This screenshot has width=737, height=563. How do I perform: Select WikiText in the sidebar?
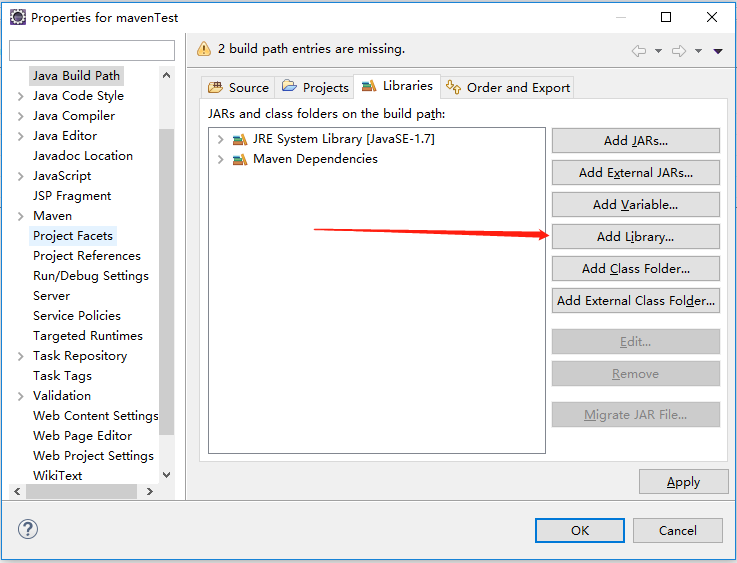point(57,476)
